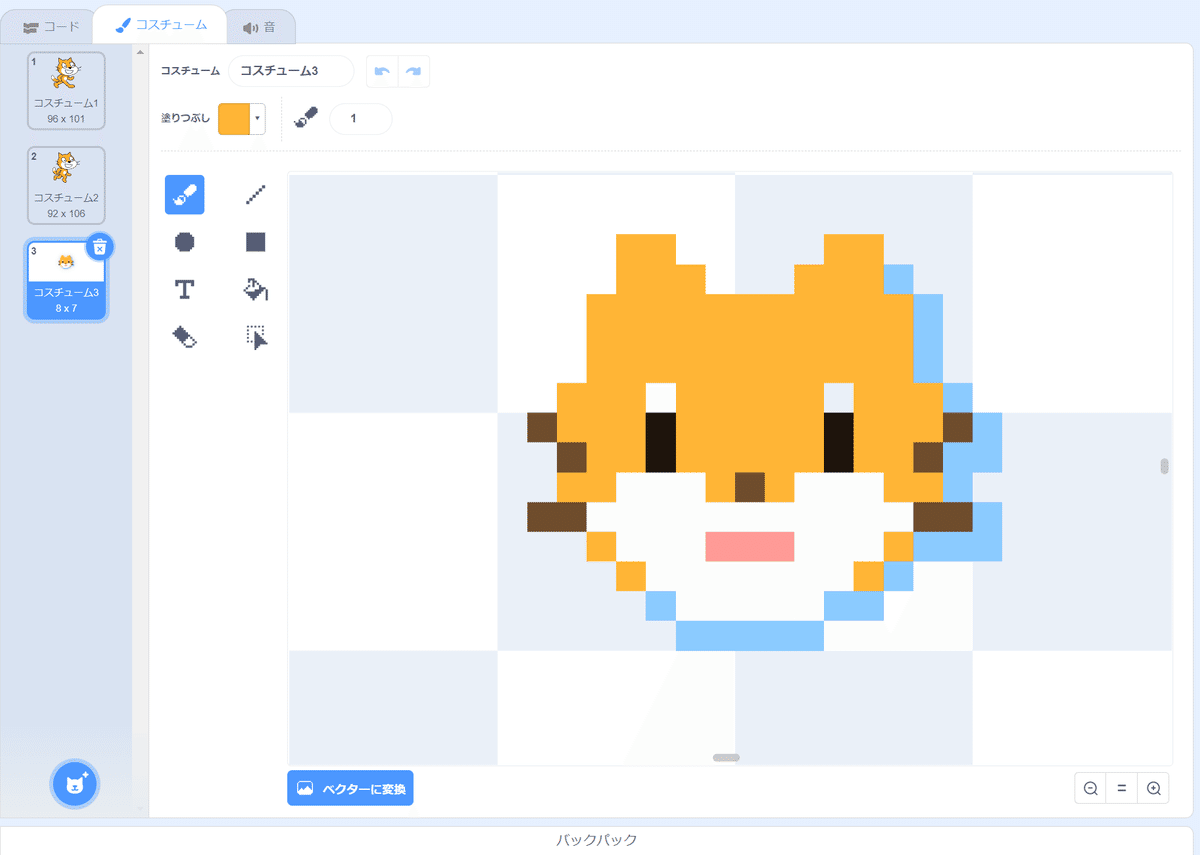Click the 塗りつぶし label
This screenshot has width=1200, height=855.
coord(186,119)
